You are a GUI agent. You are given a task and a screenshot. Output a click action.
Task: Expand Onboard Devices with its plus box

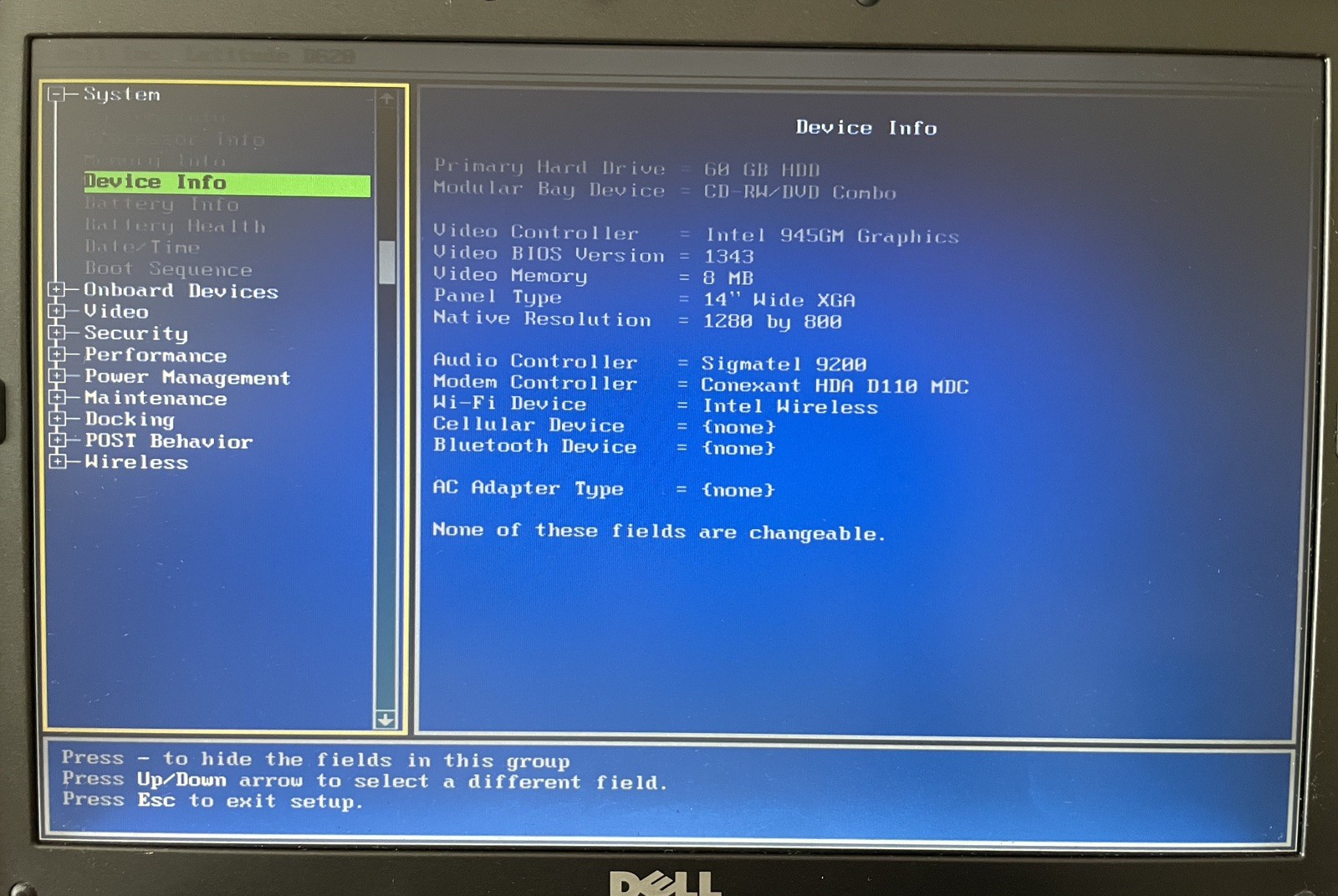(57, 290)
